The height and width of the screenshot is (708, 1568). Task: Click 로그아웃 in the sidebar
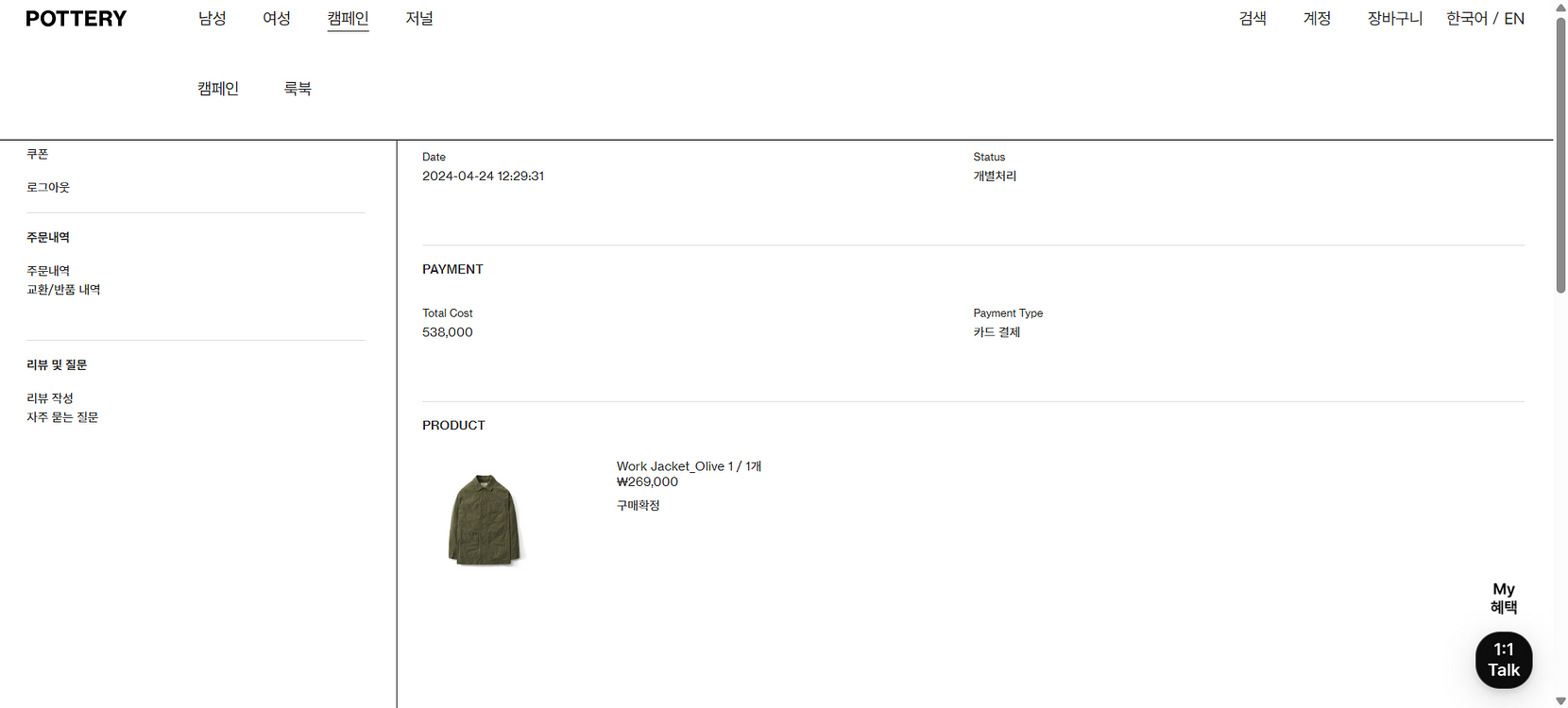tap(48, 187)
